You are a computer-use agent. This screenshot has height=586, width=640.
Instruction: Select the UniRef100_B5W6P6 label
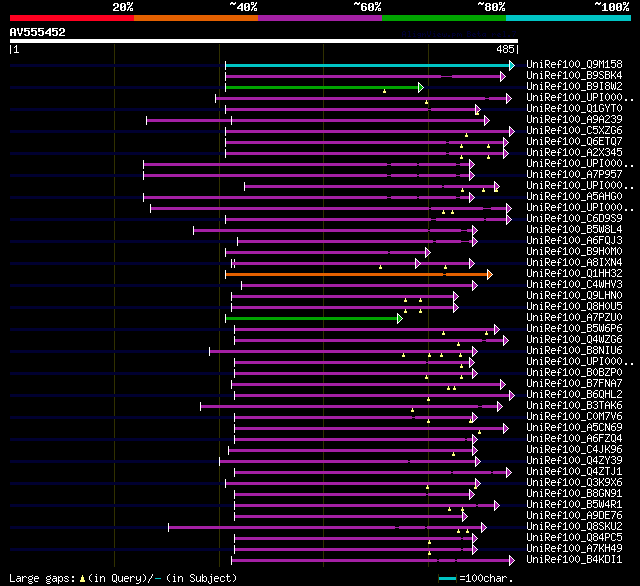574,329
